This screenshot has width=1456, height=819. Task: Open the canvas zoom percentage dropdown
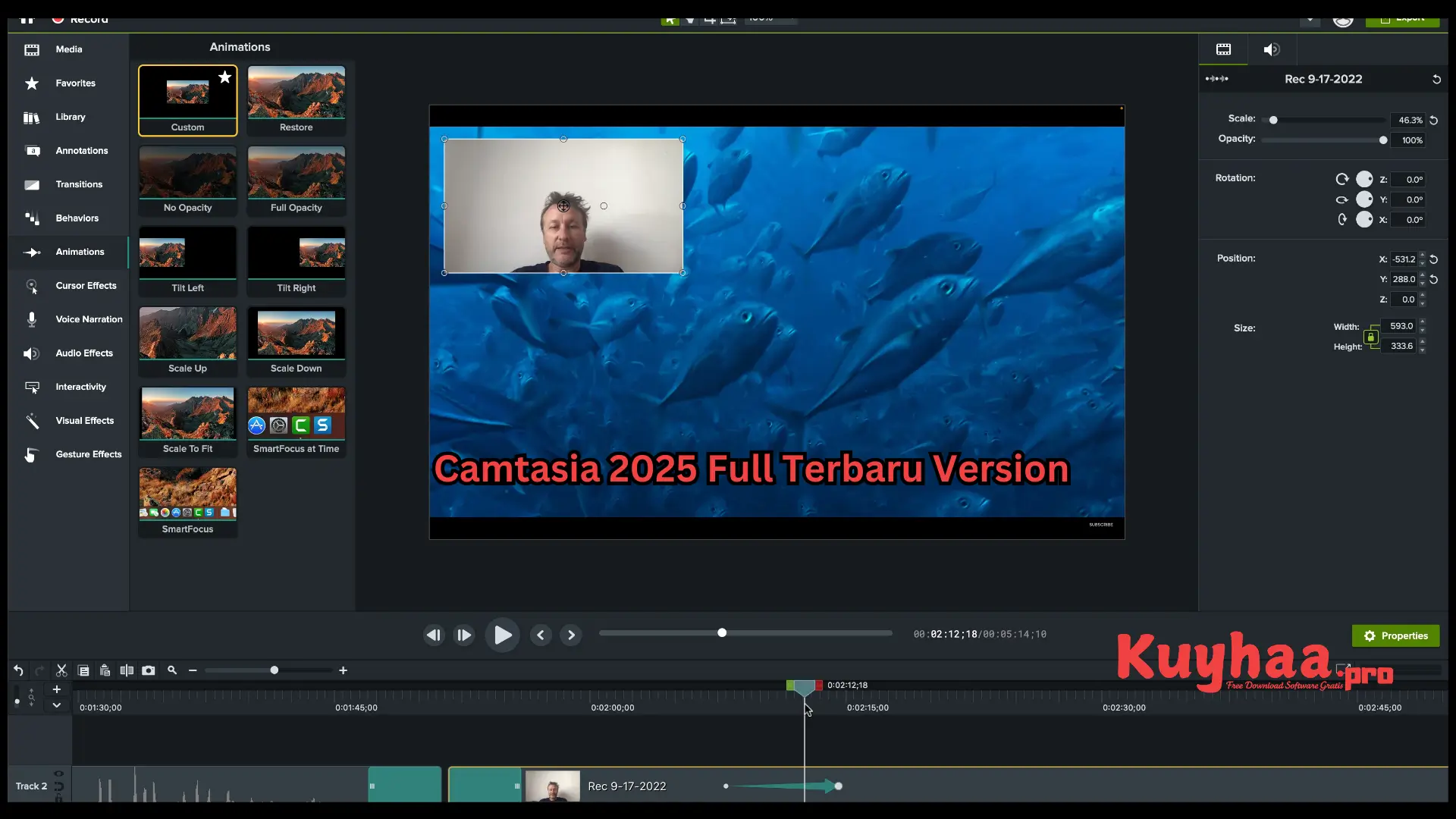pyautogui.click(x=772, y=20)
